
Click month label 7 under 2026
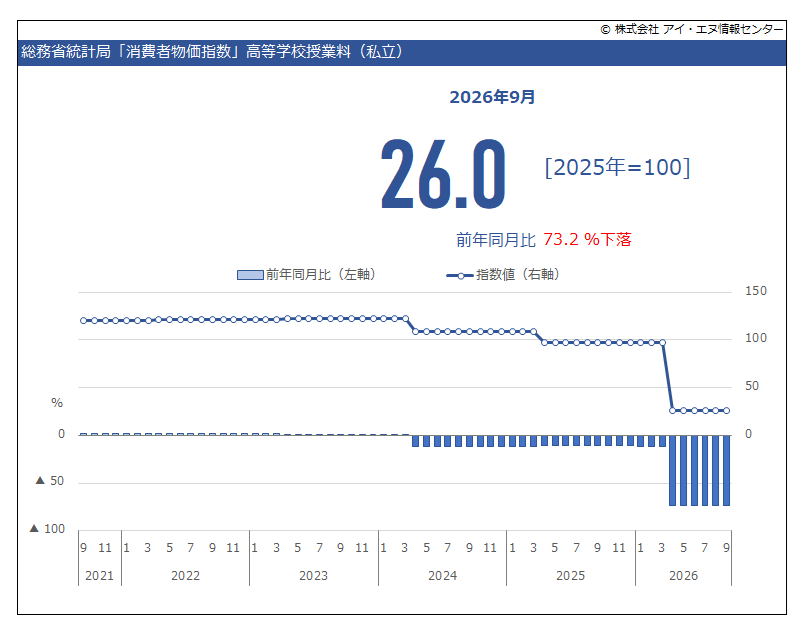point(705,548)
